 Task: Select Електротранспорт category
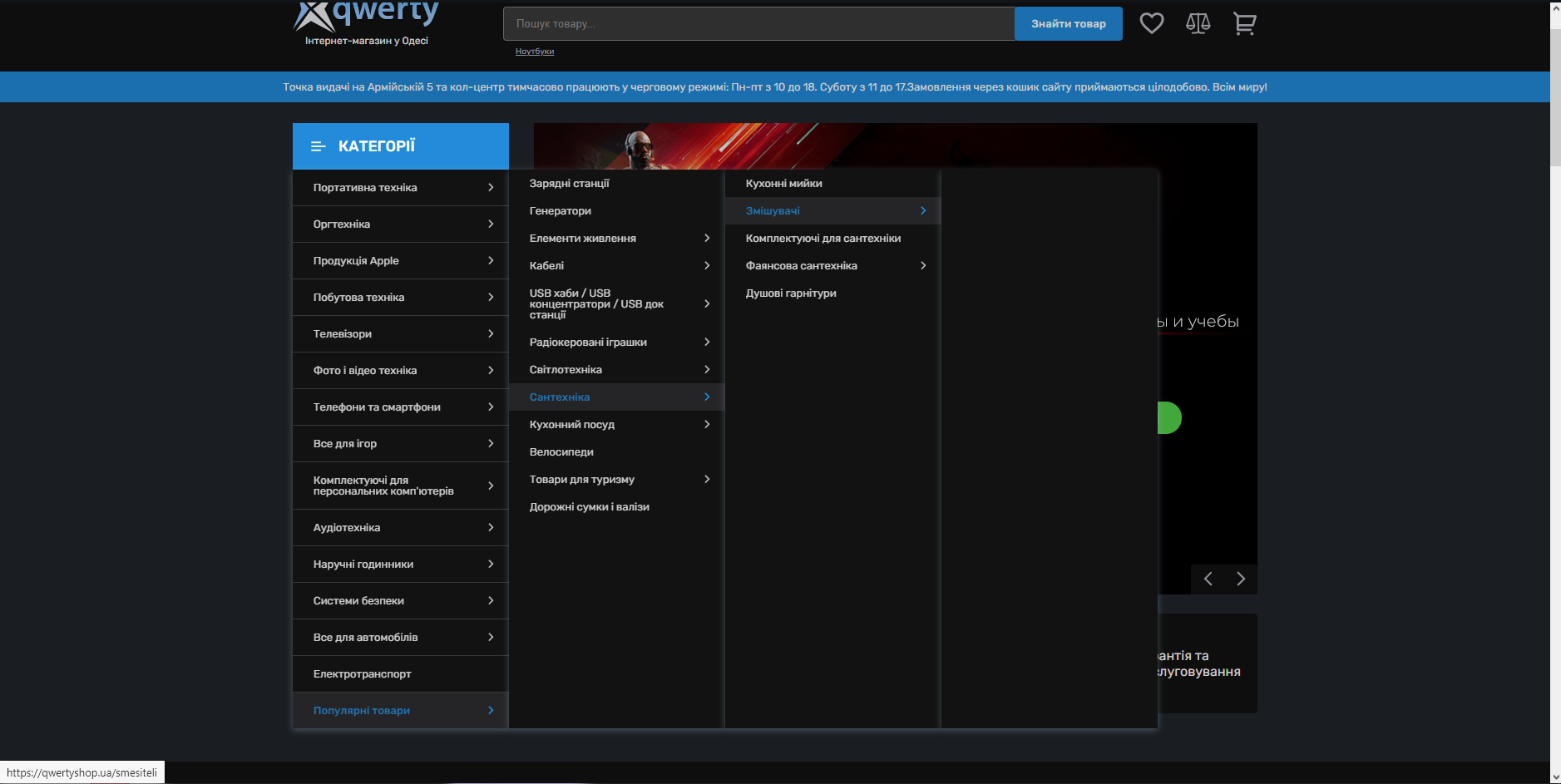click(401, 674)
